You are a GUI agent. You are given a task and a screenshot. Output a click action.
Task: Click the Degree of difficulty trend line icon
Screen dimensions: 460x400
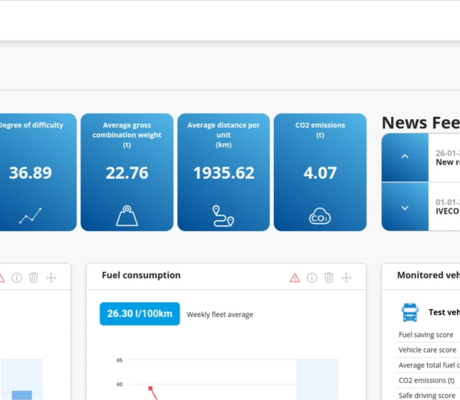point(30,216)
